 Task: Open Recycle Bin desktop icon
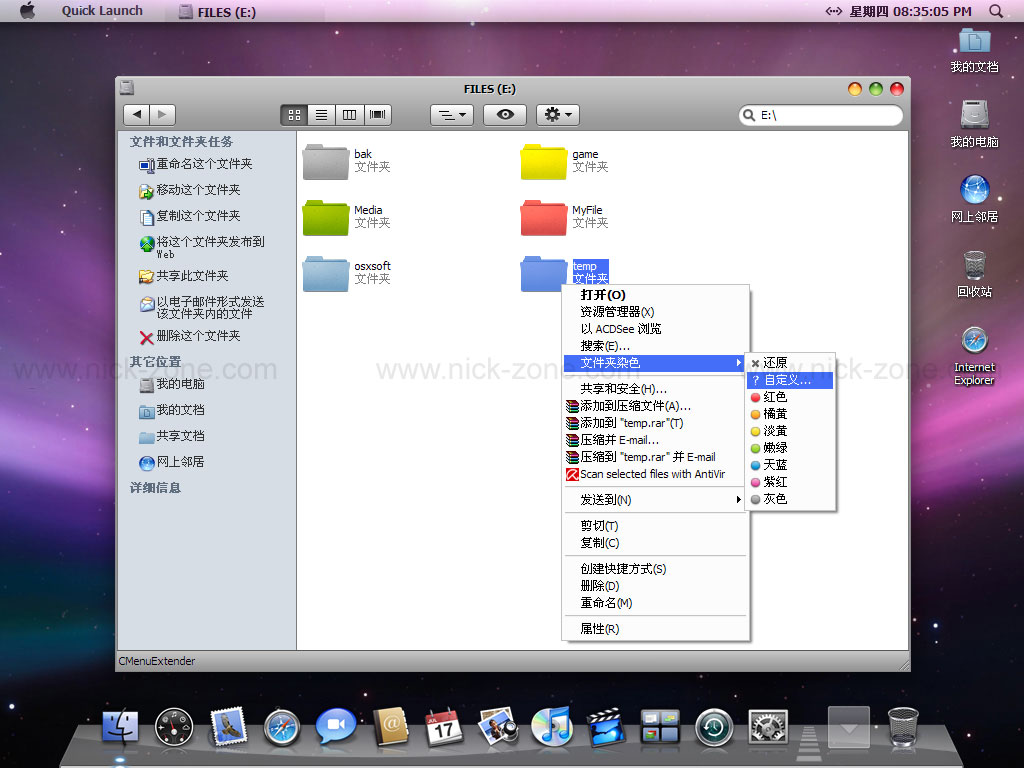pos(974,270)
